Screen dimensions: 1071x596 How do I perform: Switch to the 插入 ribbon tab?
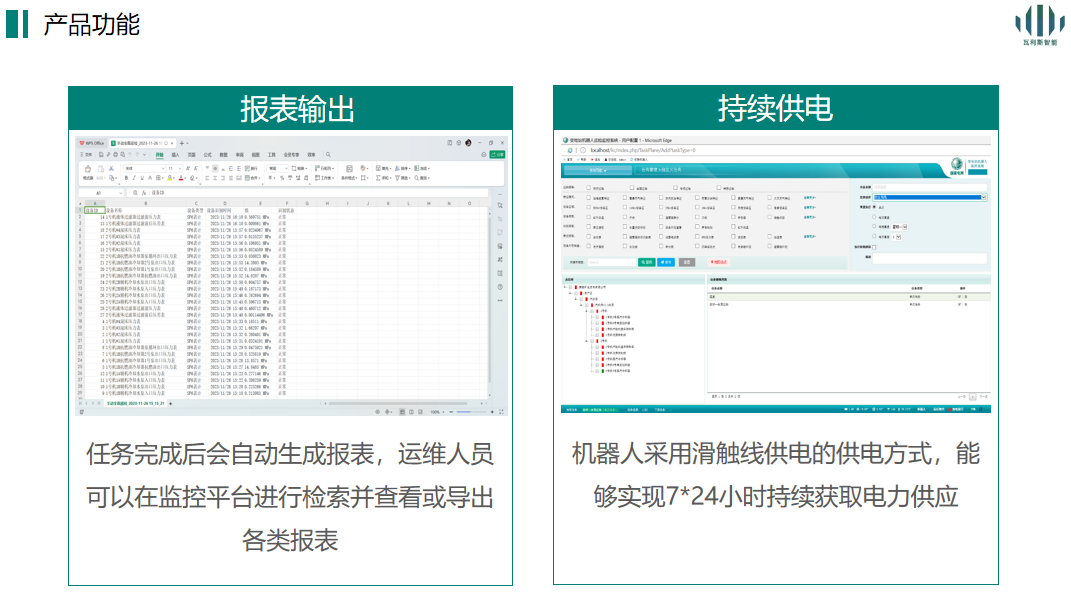pyautogui.click(x=176, y=155)
